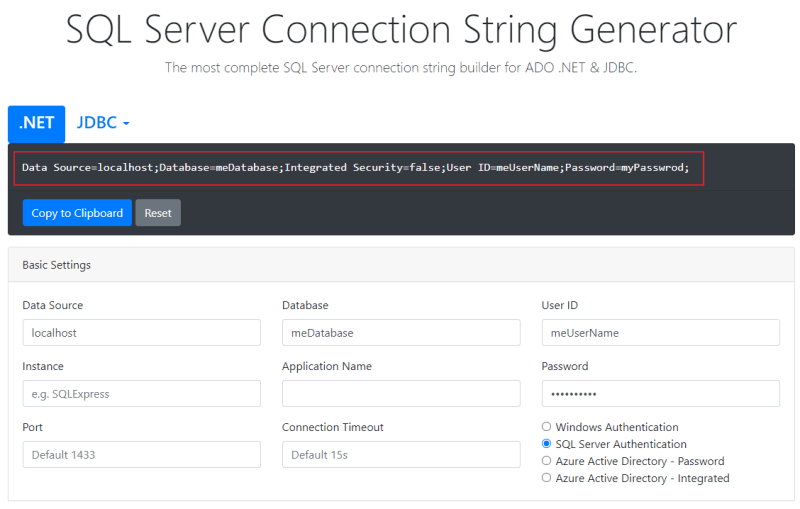Image resolution: width=800 pixels, height=509 pixels.
Task: Select the generated connection string text
Action: 355,168
